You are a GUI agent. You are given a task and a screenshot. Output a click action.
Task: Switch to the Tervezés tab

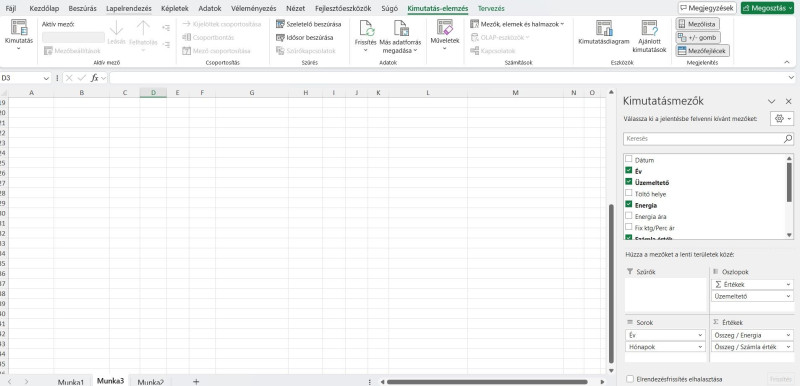click(x=491, y=9)
